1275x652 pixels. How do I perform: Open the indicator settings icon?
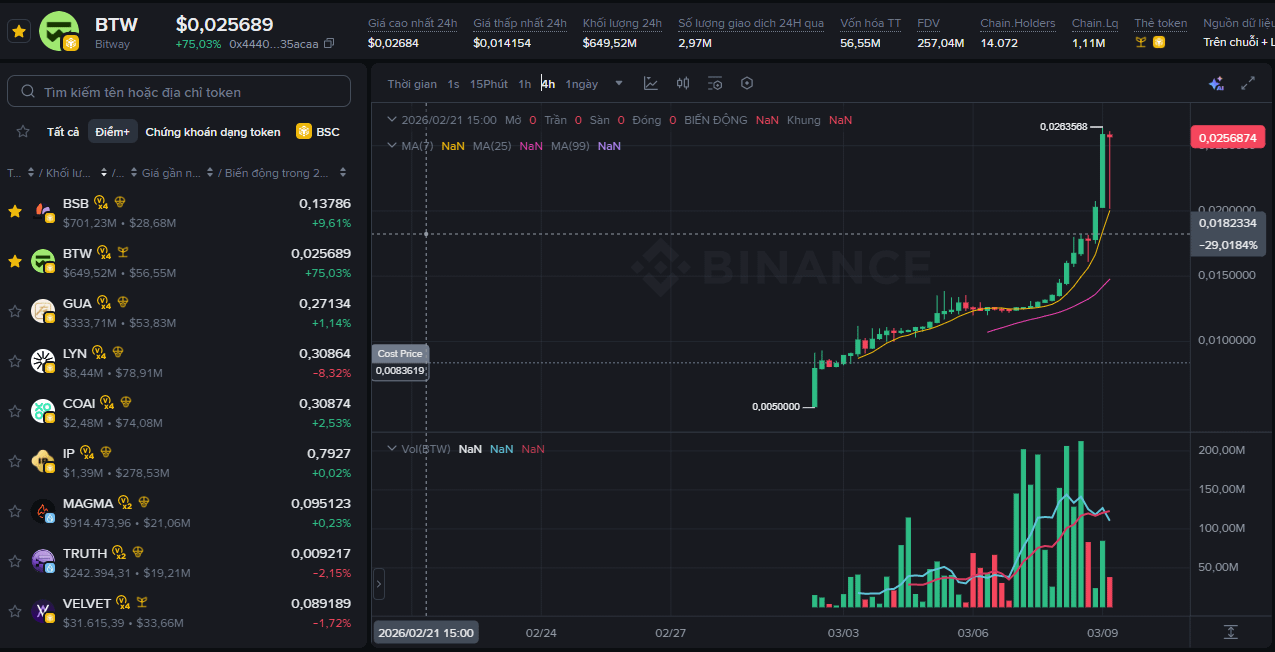[x=715, y=84]
